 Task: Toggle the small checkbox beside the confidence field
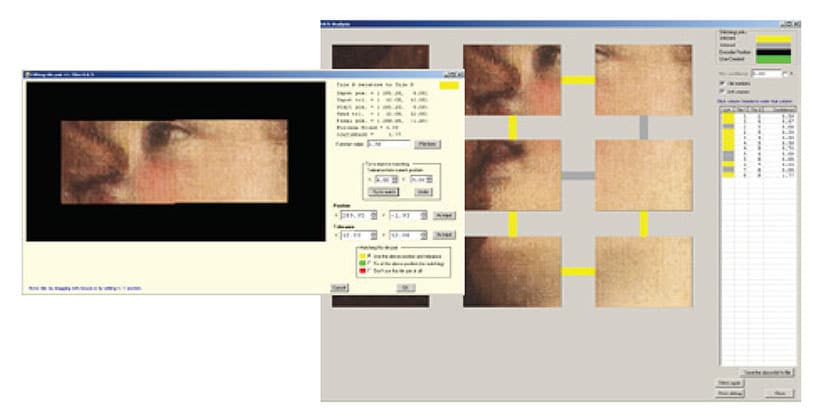(x=785, y=74)
